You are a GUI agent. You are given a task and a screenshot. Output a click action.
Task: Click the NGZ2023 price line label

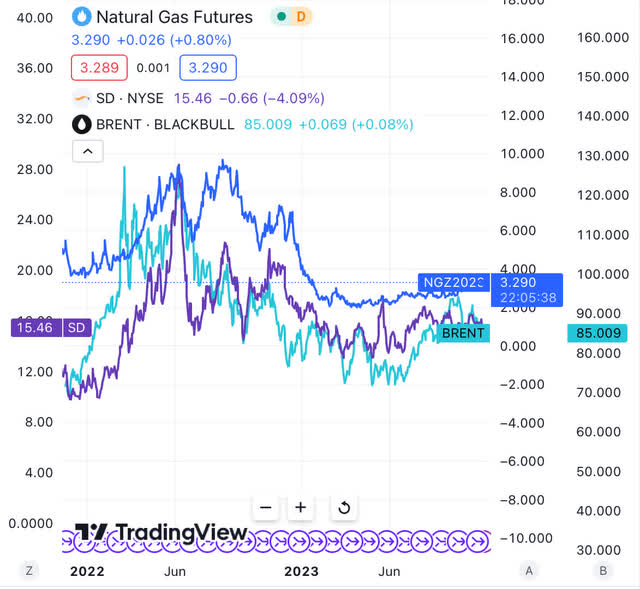pos(453,282)
